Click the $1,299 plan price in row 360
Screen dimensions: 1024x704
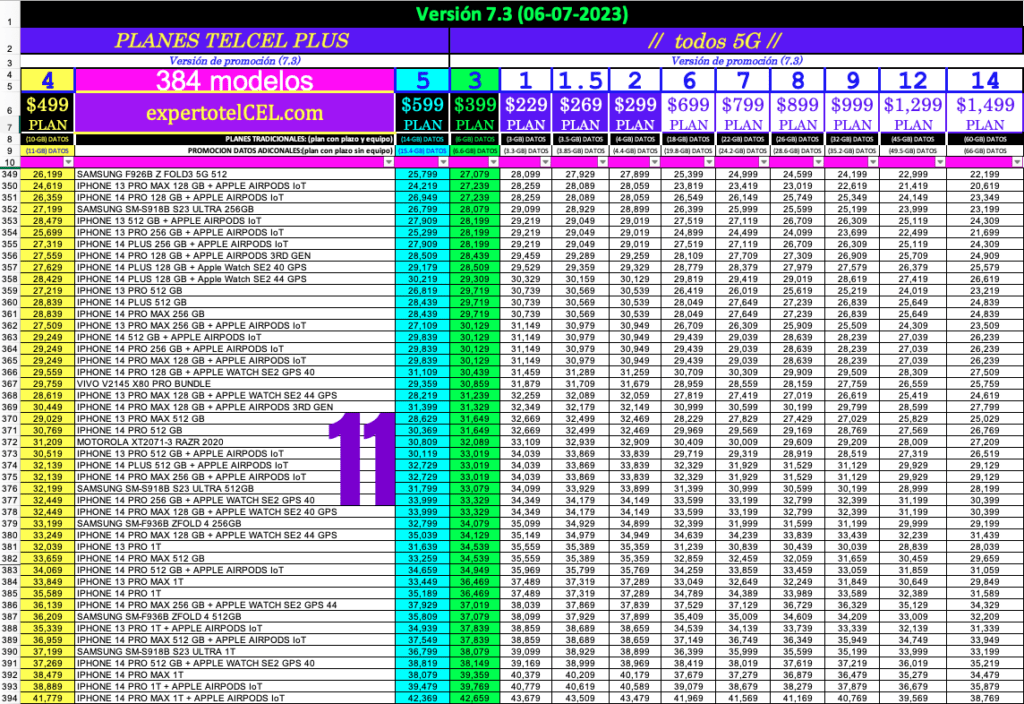913,302
